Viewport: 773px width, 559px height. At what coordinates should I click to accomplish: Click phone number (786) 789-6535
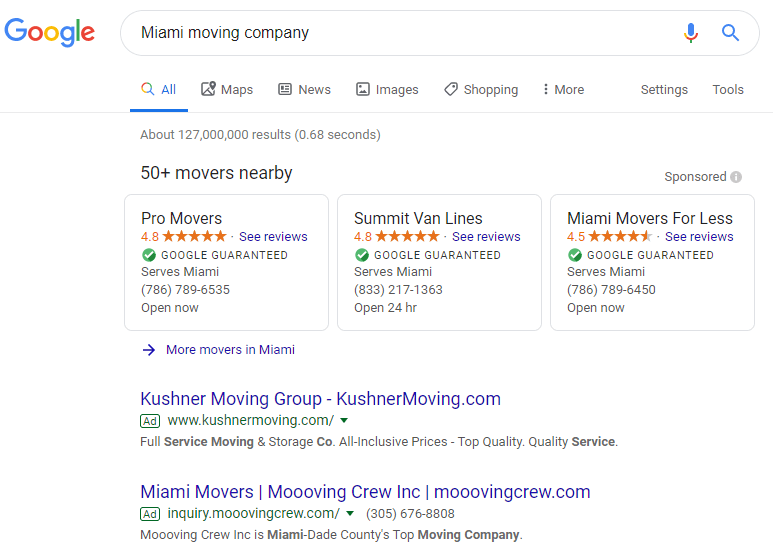click(x=185, y=290)
